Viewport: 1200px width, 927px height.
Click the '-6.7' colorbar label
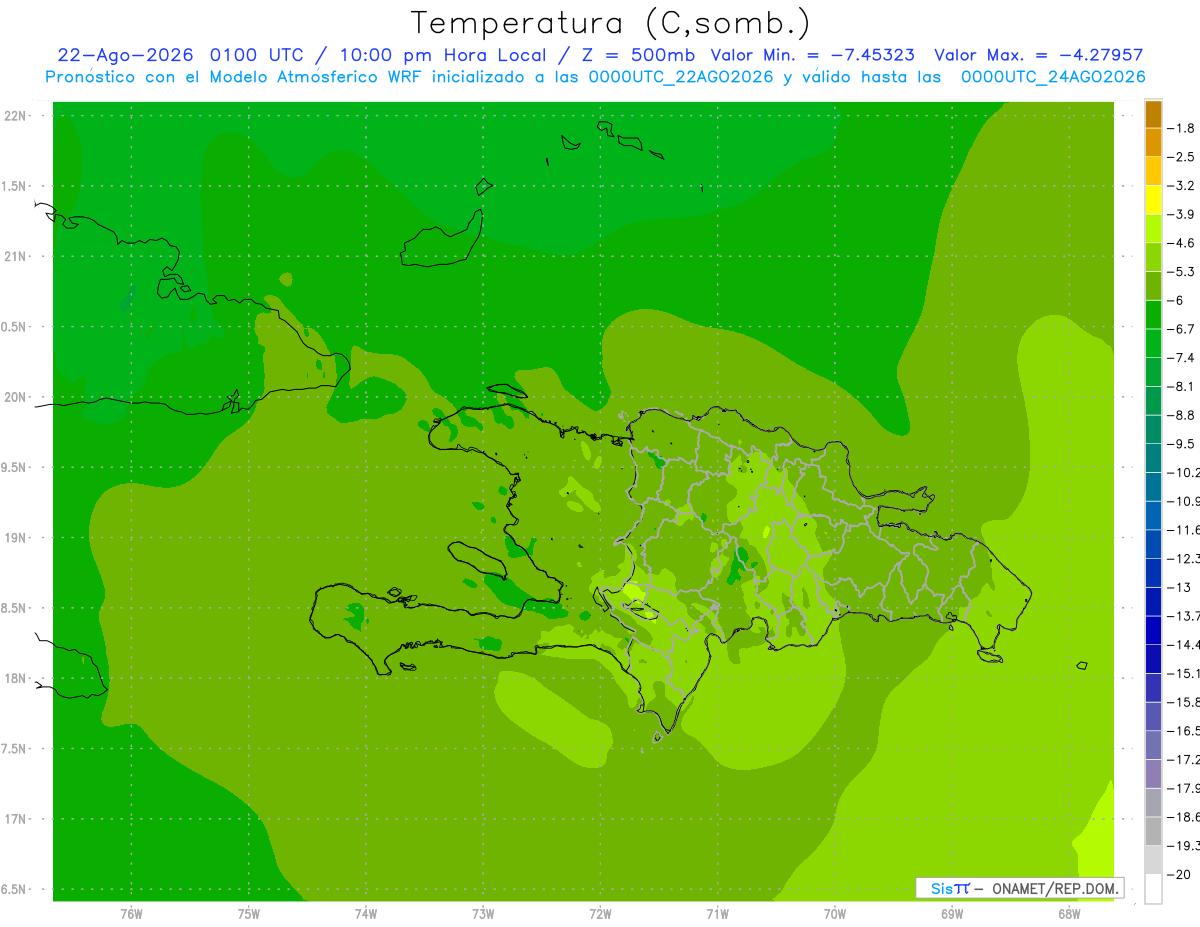click(x=1180, y=329)
